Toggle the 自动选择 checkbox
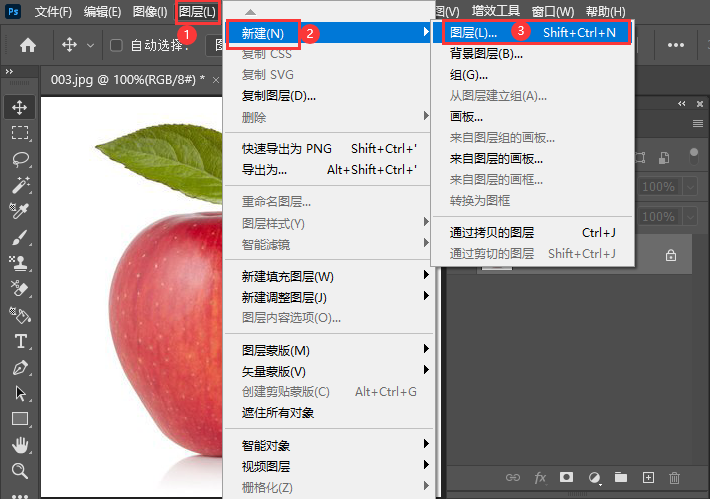The width and height of the screenshot is (710, 499). pos(116,45)
